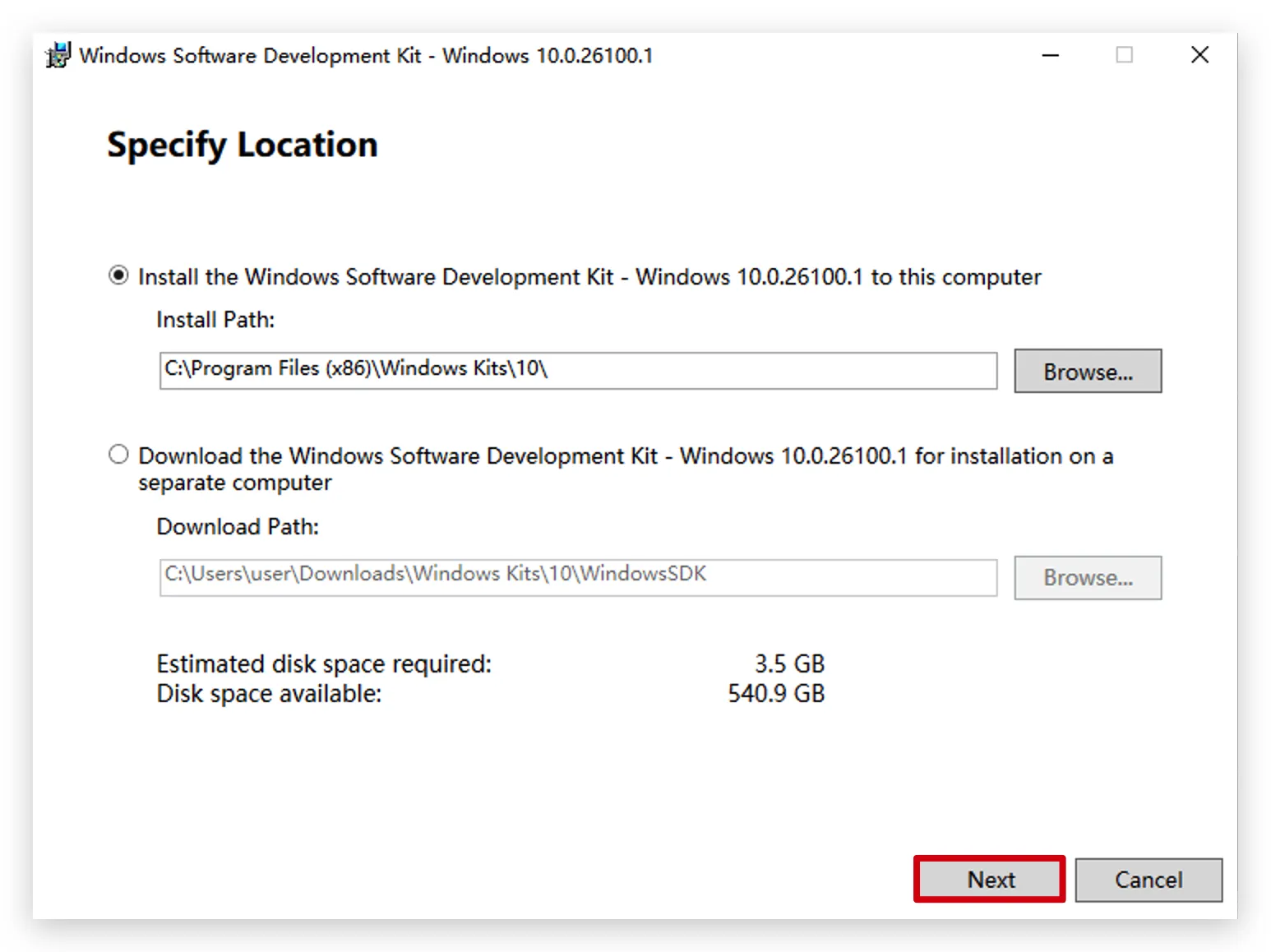
Task: Cancel the SDK installation
Action: [1148, 880]
